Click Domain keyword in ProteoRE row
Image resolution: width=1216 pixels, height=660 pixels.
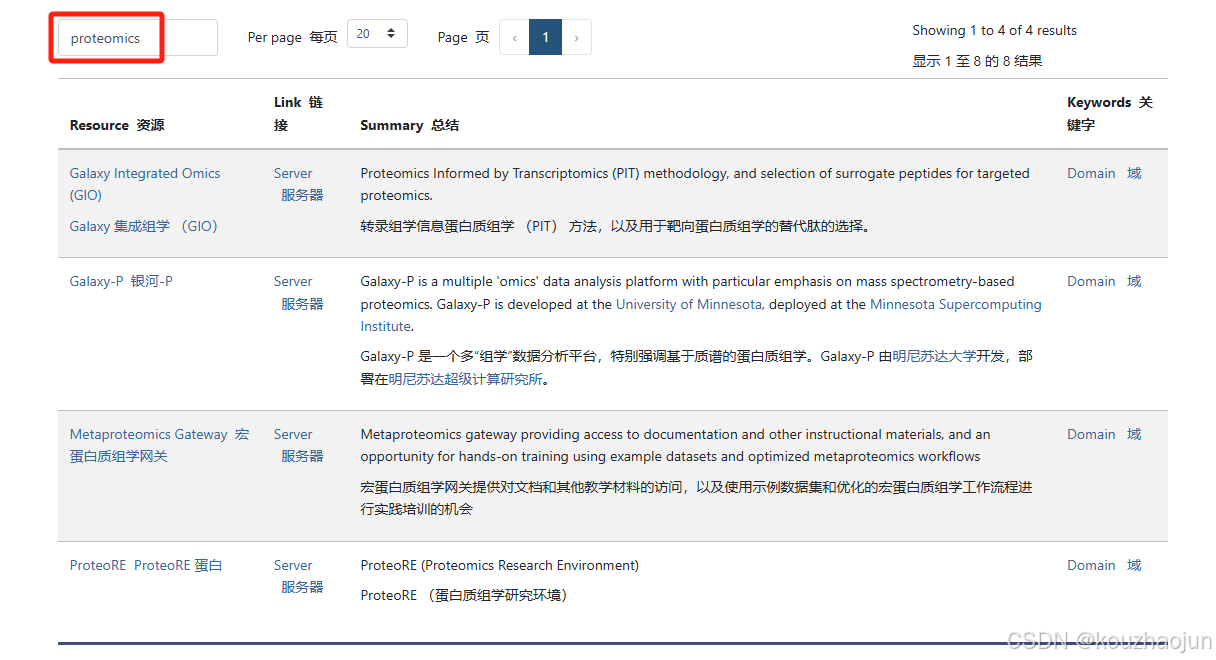pyautogui.click(x=1091, y=565)
